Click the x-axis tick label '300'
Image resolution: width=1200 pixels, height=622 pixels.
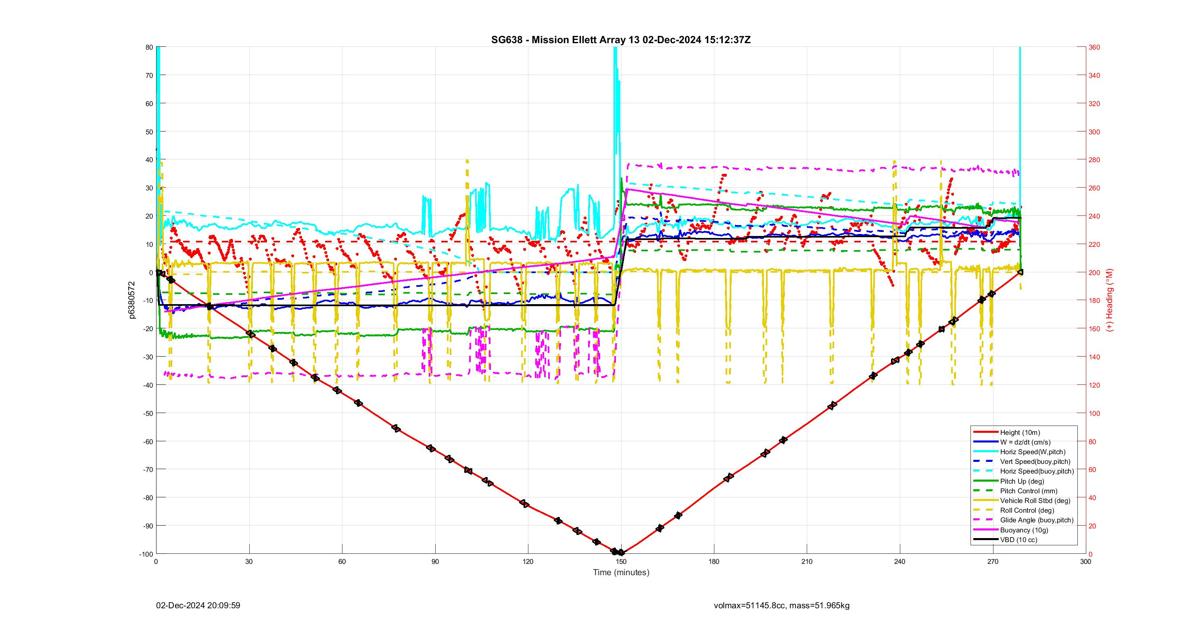click(1085, 562)
